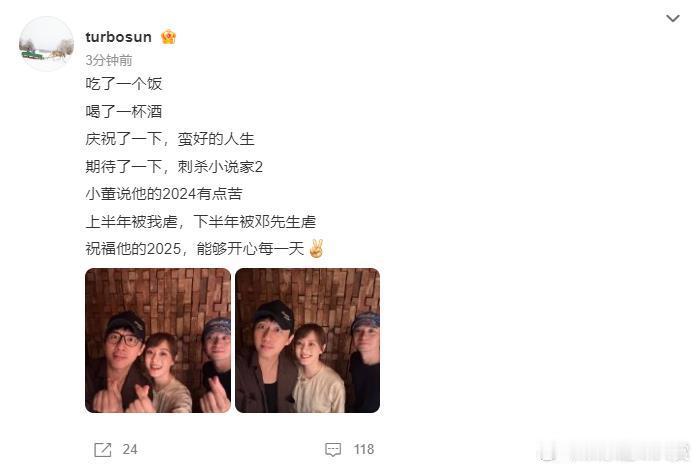Open the post via 3分钟前 timestamp

pyautogui.click(x=109, y=60)
